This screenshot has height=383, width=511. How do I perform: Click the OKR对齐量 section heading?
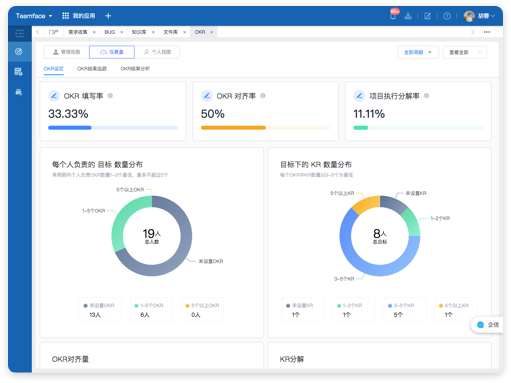70,359
